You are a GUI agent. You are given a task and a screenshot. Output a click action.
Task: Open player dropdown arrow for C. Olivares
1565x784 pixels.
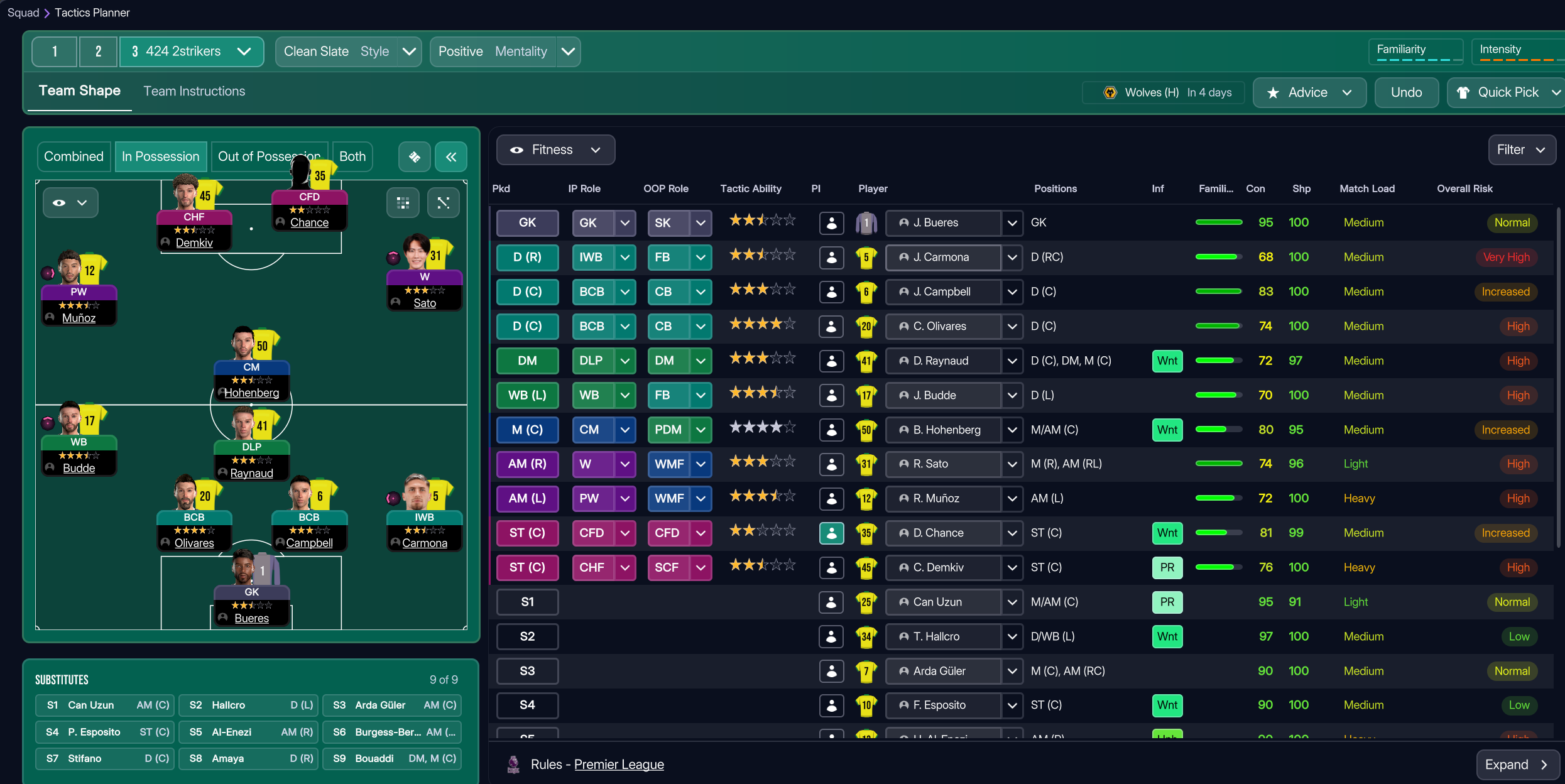tap(1012, 326)
